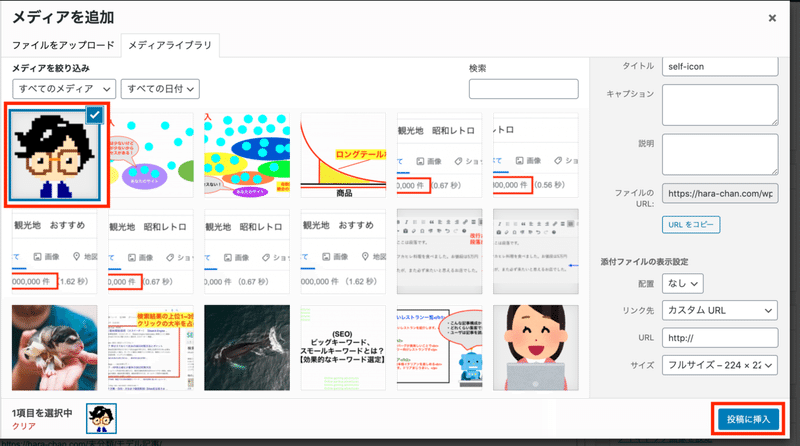Select the ロングテール graph thumbnail
The height and width of the screenshot is (446, 800).
[x=343, y=155]
